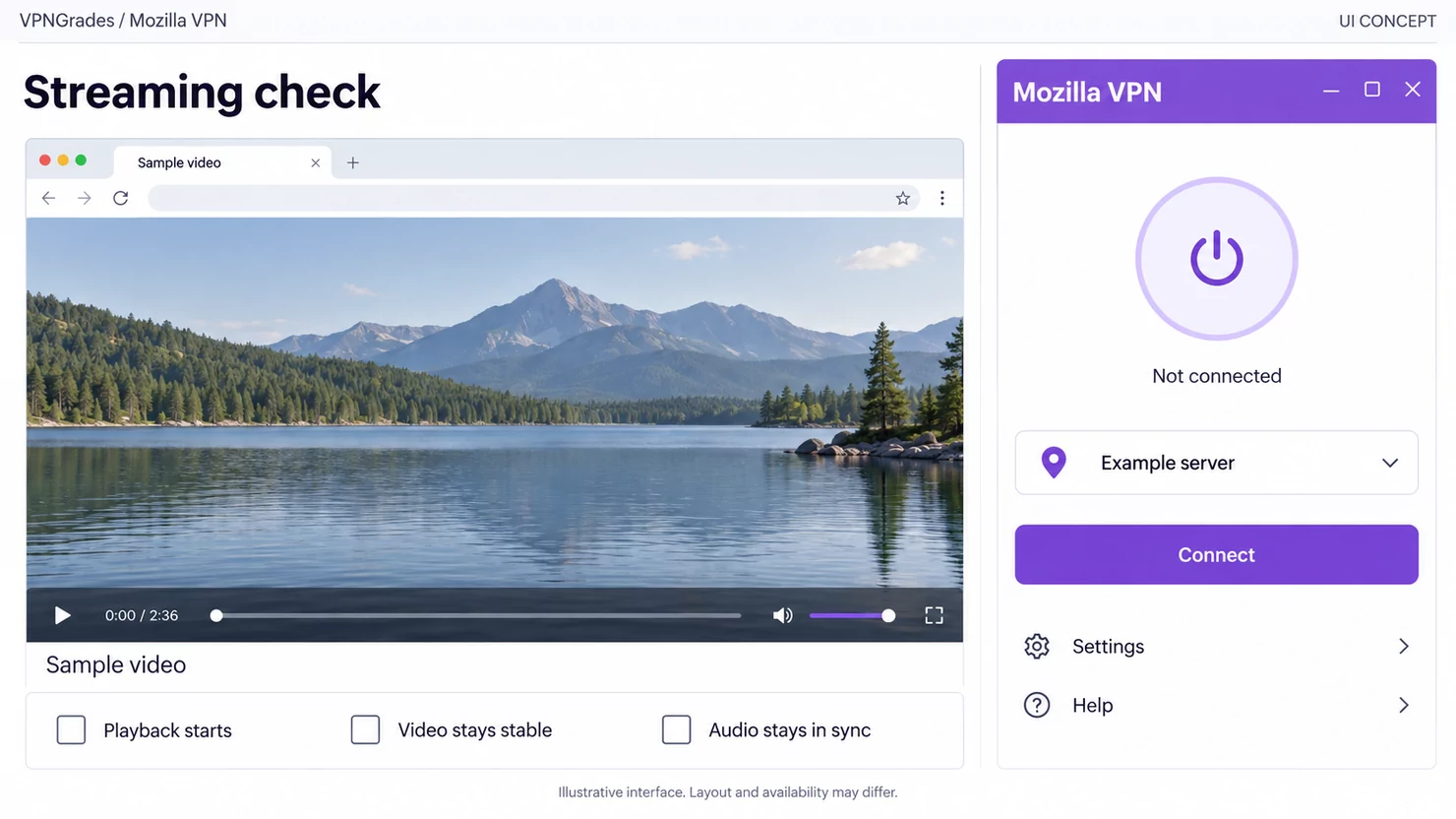
Task: Expand Settings with its chevron arrow
Action: point(1404,647)
